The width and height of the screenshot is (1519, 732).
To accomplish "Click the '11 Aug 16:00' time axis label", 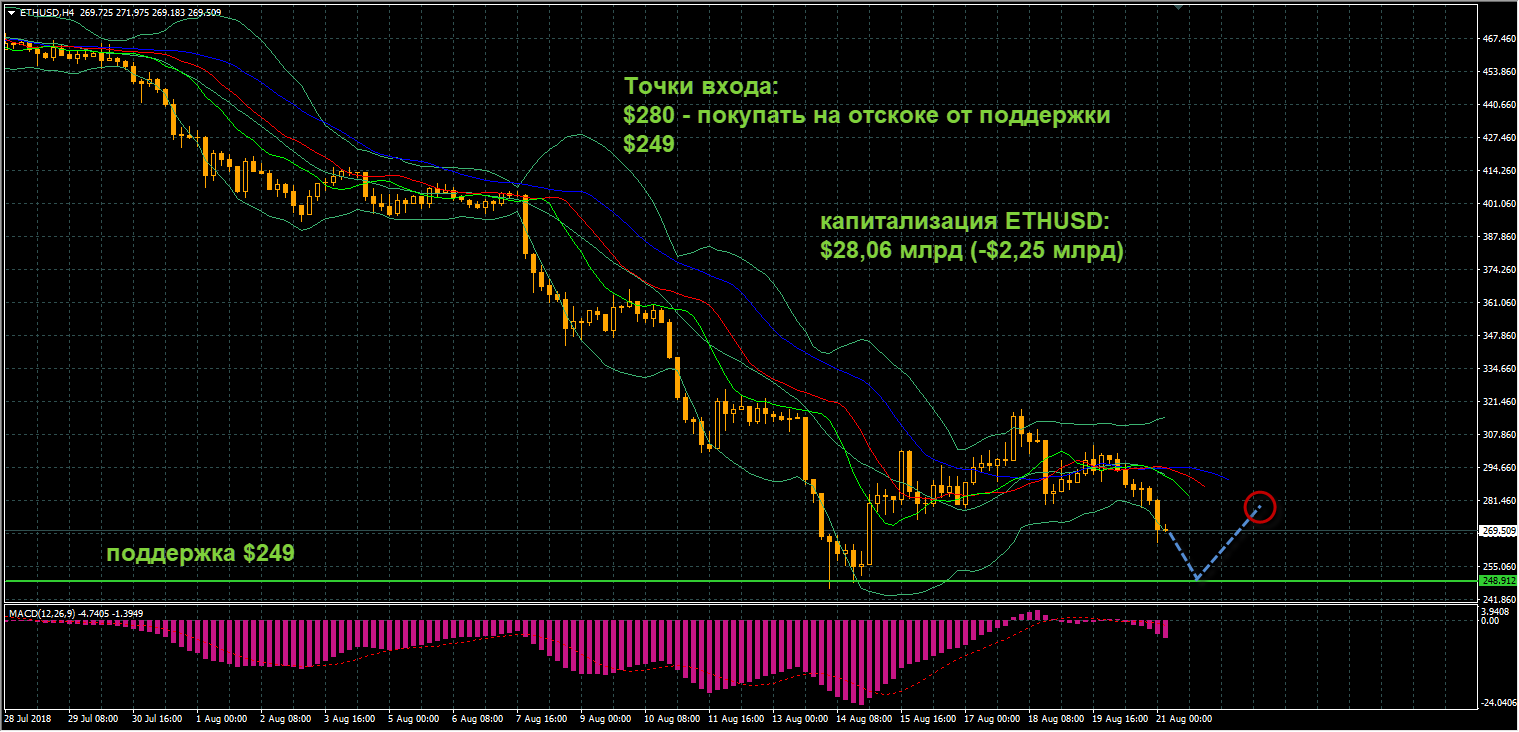I will point(735,719).
